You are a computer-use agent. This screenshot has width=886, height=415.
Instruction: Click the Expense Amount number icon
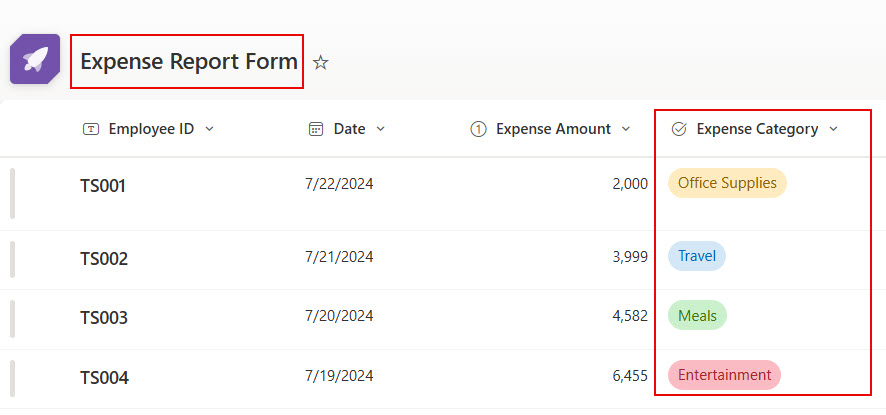click(x=478, y=129)
